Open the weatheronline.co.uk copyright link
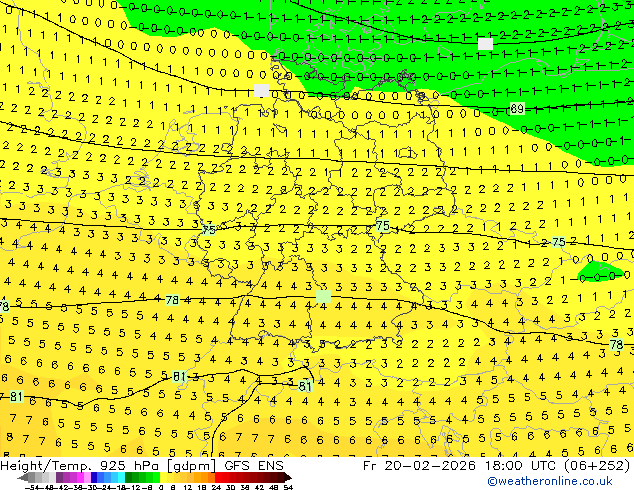Screen dimensions: 634x490 point(550,481)
